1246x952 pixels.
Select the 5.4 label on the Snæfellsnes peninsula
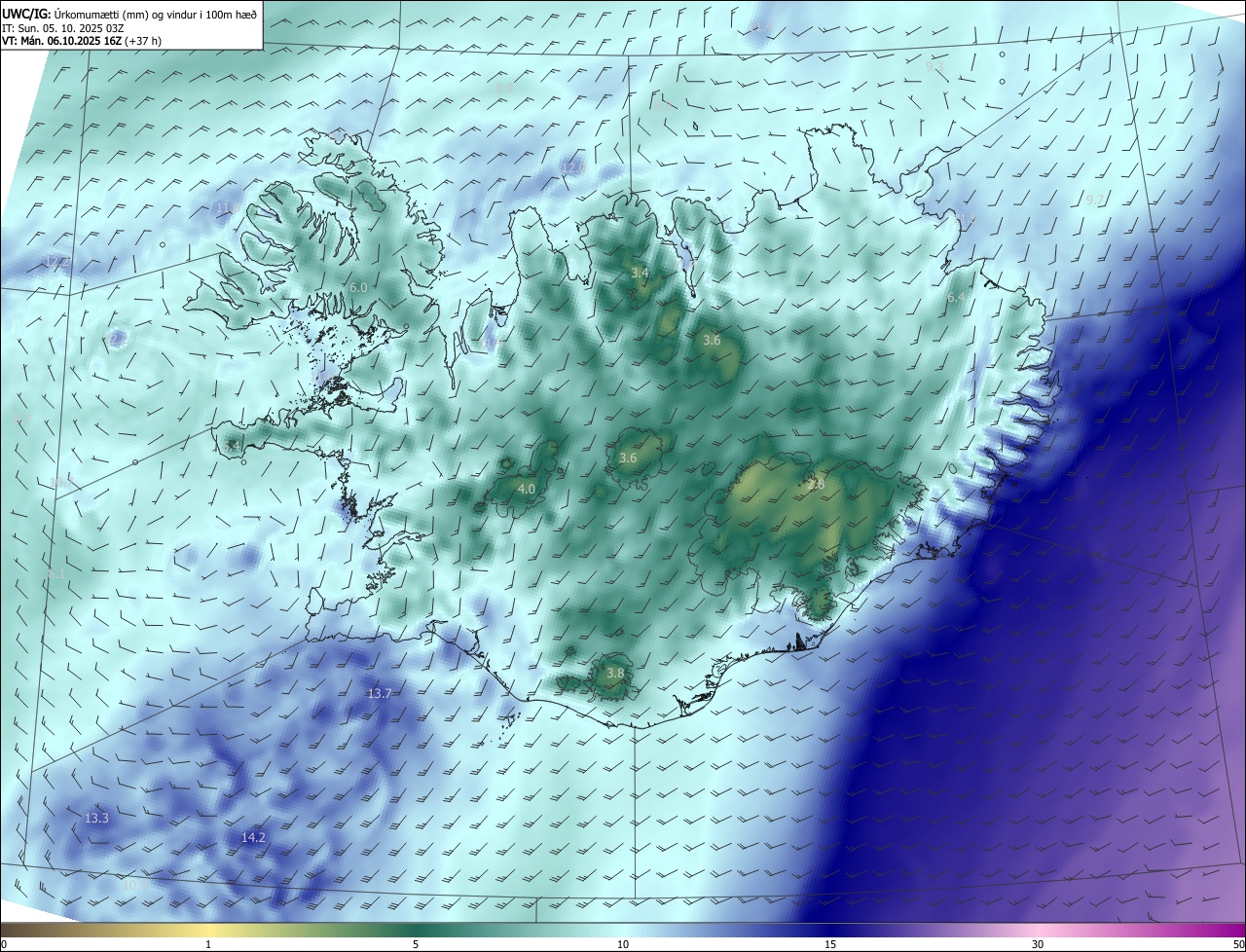tap(233, 446)
